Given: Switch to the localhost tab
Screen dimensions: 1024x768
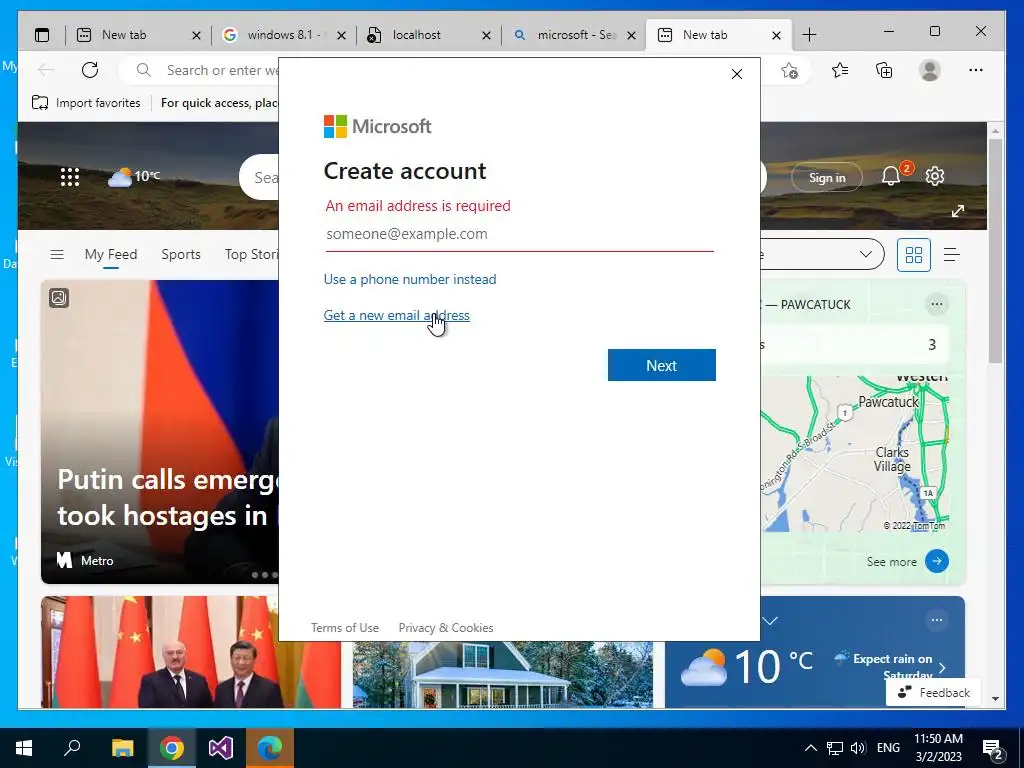Looking at the screenshot, I should coord(428,35).
